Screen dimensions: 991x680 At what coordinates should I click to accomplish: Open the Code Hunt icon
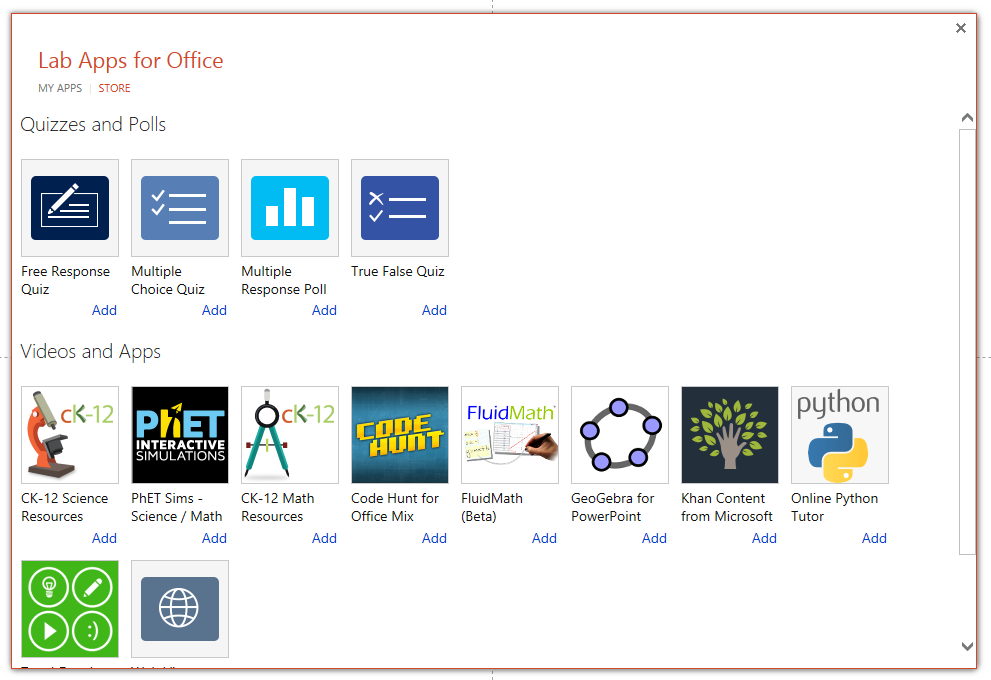coord(400,435)
